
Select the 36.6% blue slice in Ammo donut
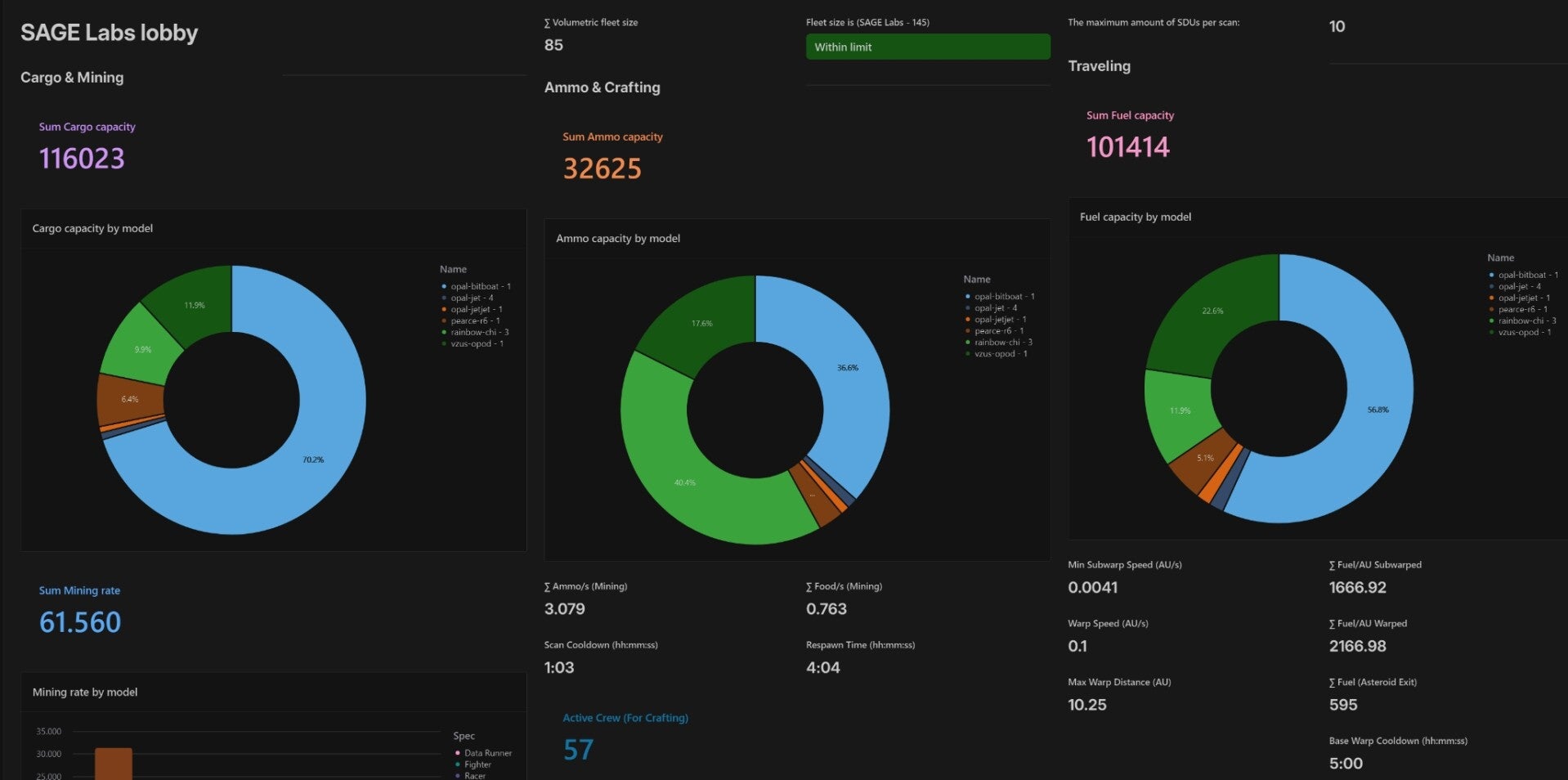(848, 368)
